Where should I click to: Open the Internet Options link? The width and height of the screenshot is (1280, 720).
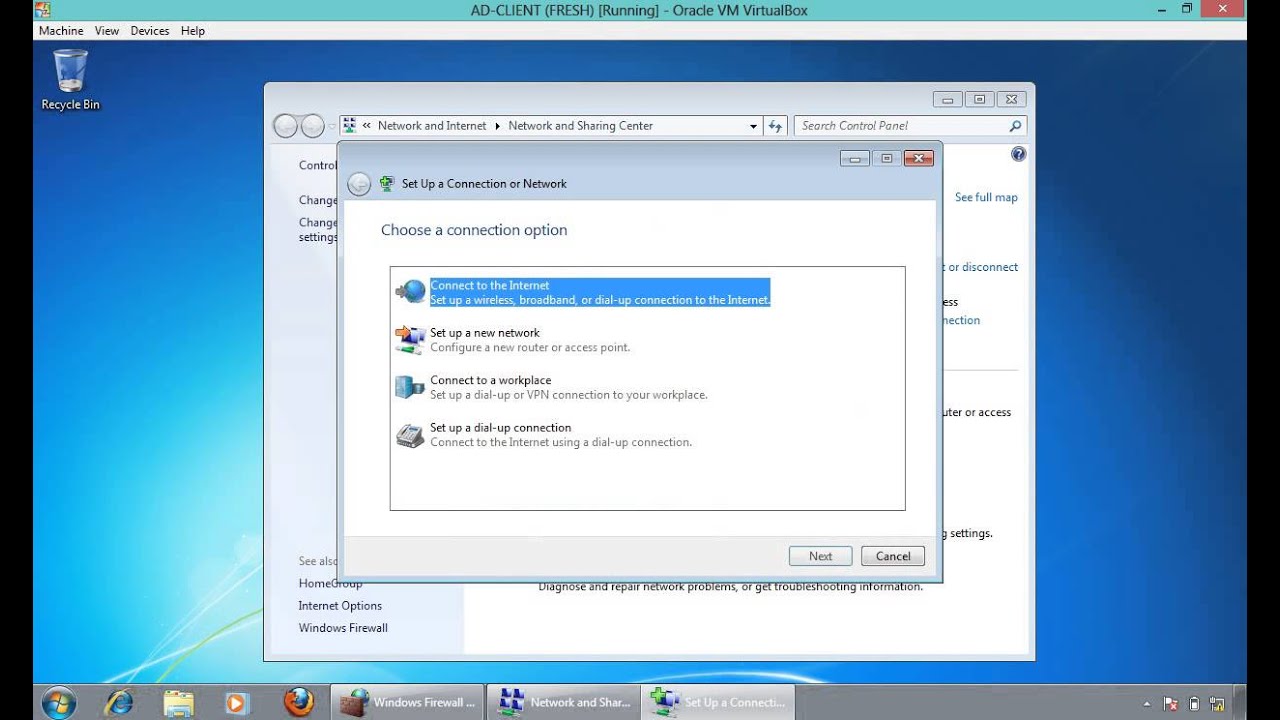(340, 606)
